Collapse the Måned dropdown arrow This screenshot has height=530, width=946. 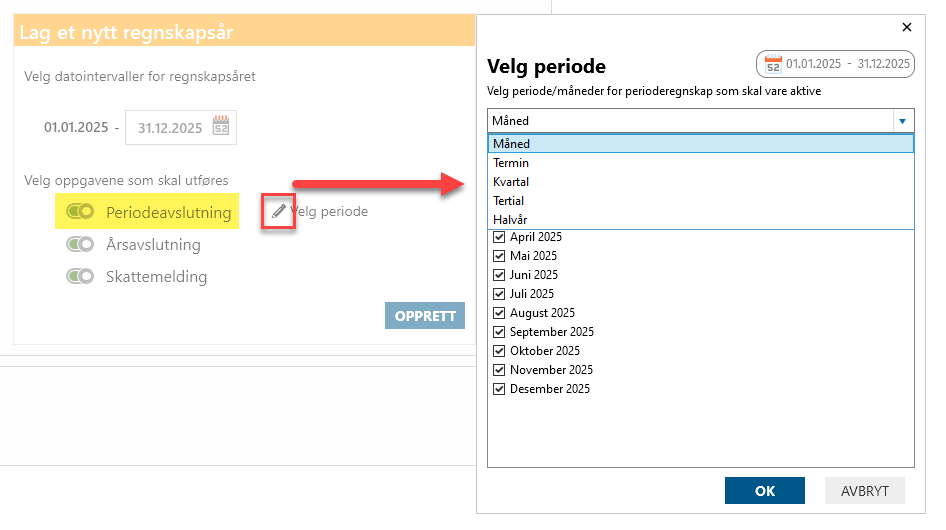(903, 121)
